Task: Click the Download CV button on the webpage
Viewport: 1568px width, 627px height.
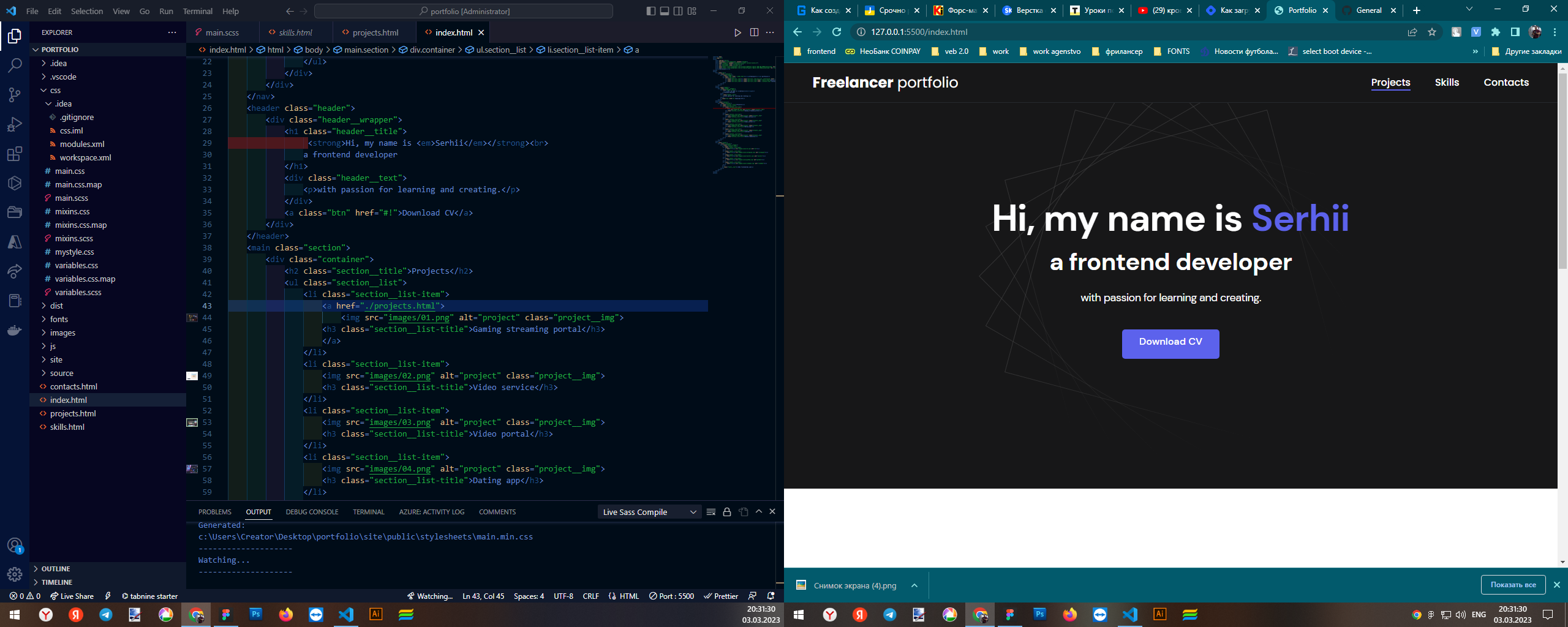Action: pyautogui.click(x=1170, y=343)
